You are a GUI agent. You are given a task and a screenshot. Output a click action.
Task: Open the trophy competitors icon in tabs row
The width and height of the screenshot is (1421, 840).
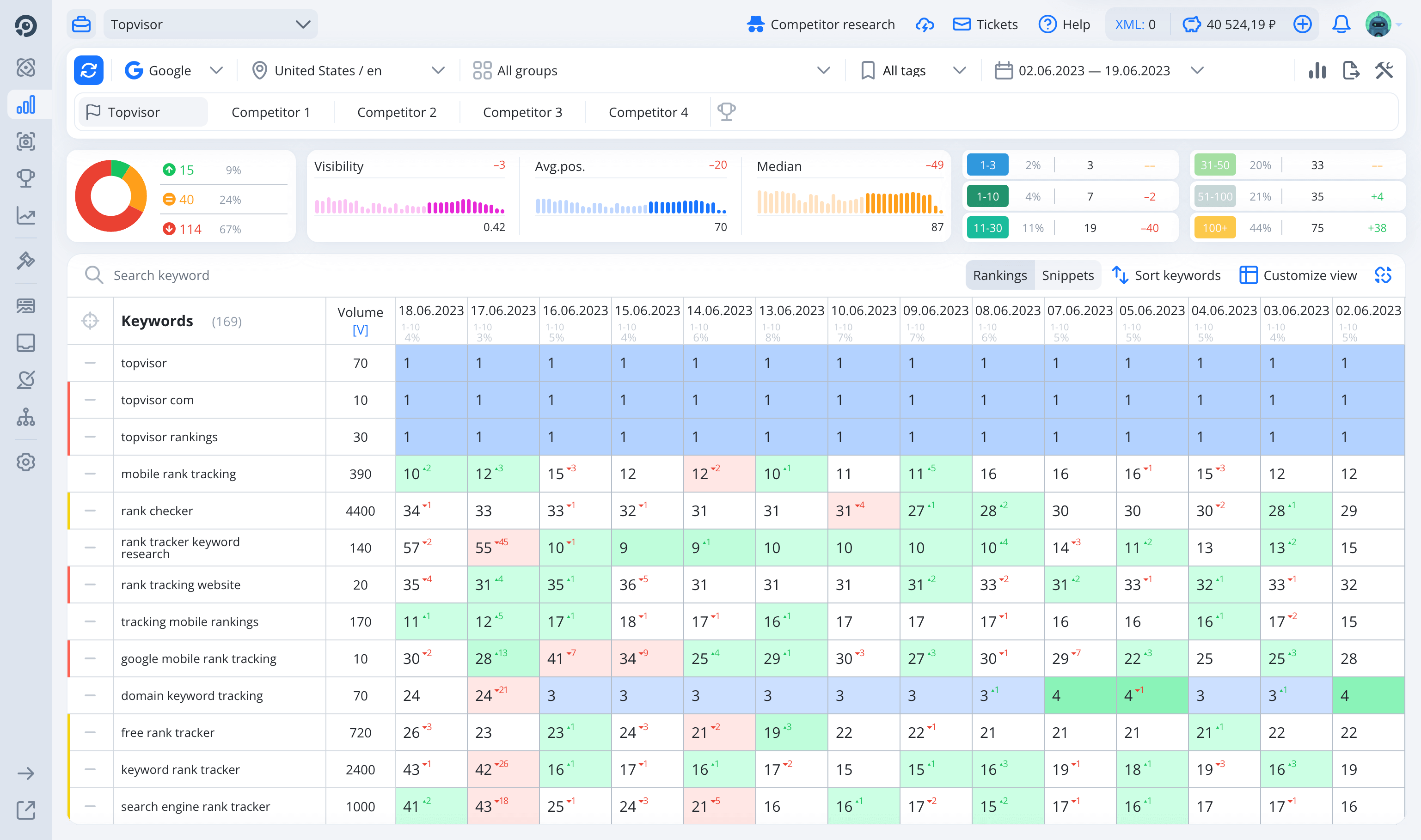pos(726,111)
